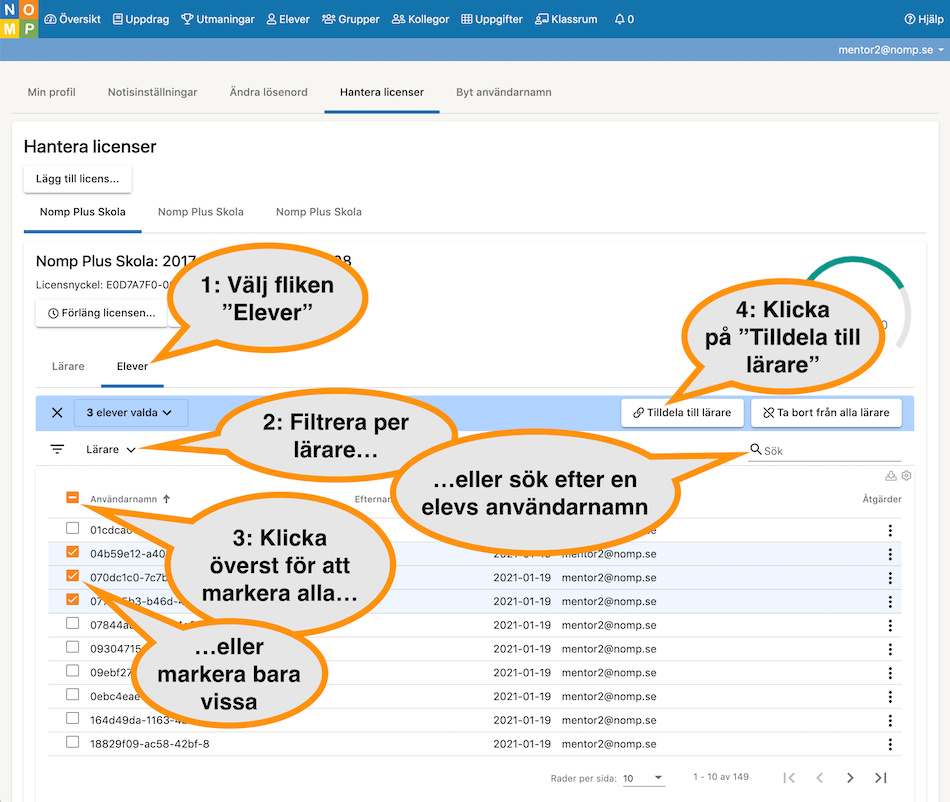Change rows per page dropdown showing 10
The width and height of the screenshot is (950, 802).
click(643, 778)
